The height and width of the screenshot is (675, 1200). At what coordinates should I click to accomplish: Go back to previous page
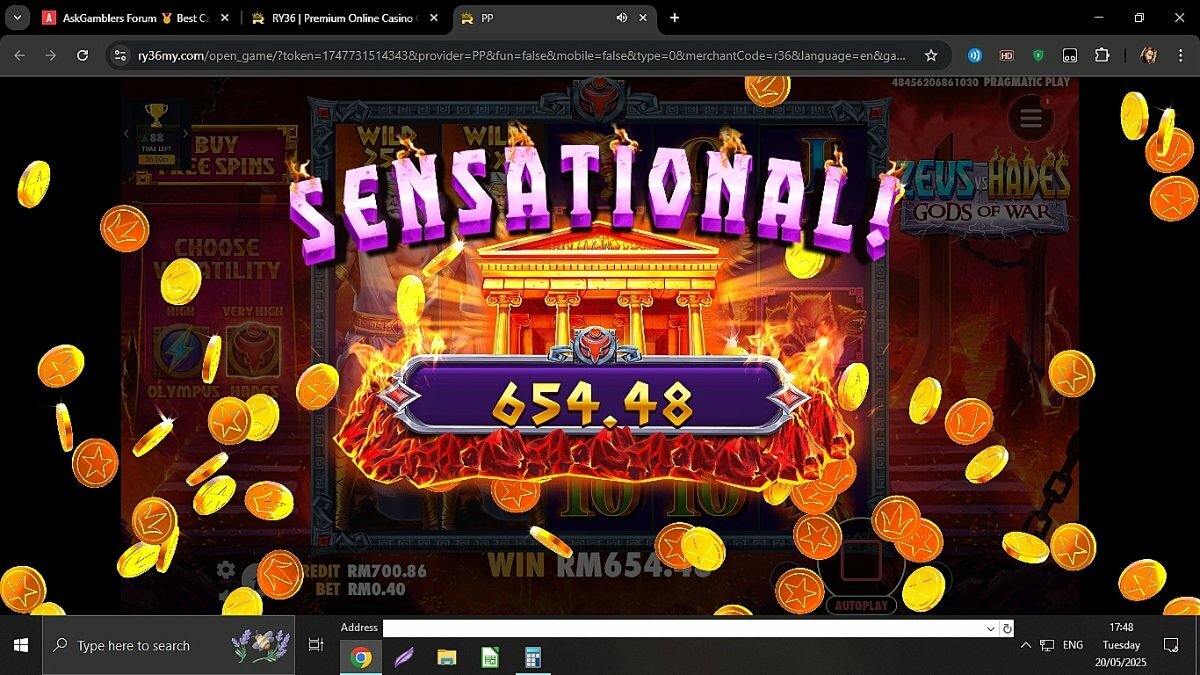click(x=19, y=56)
